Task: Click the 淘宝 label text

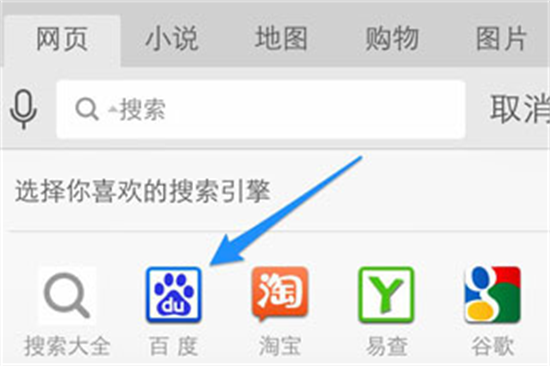Action: [280, 346]
